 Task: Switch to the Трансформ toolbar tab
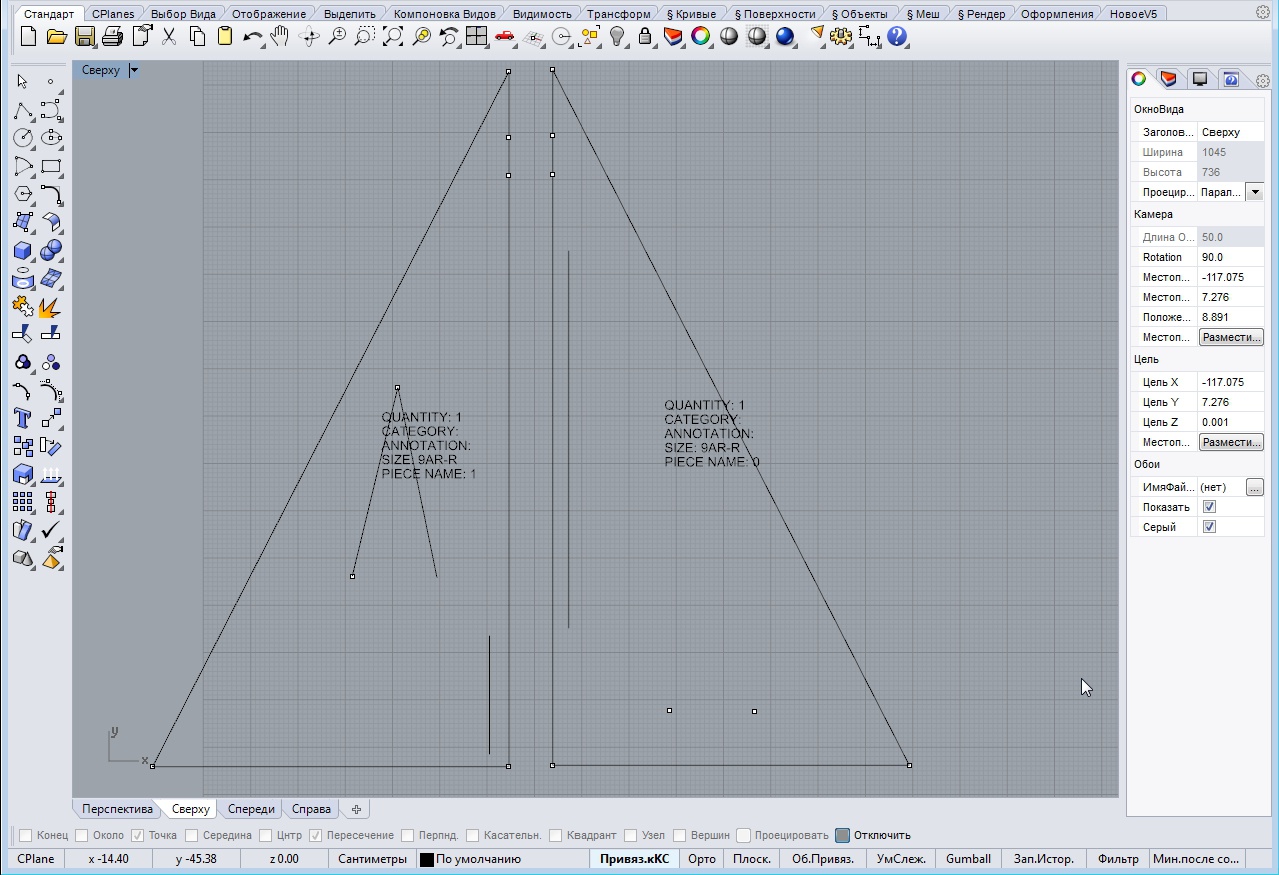coord(620,14)
